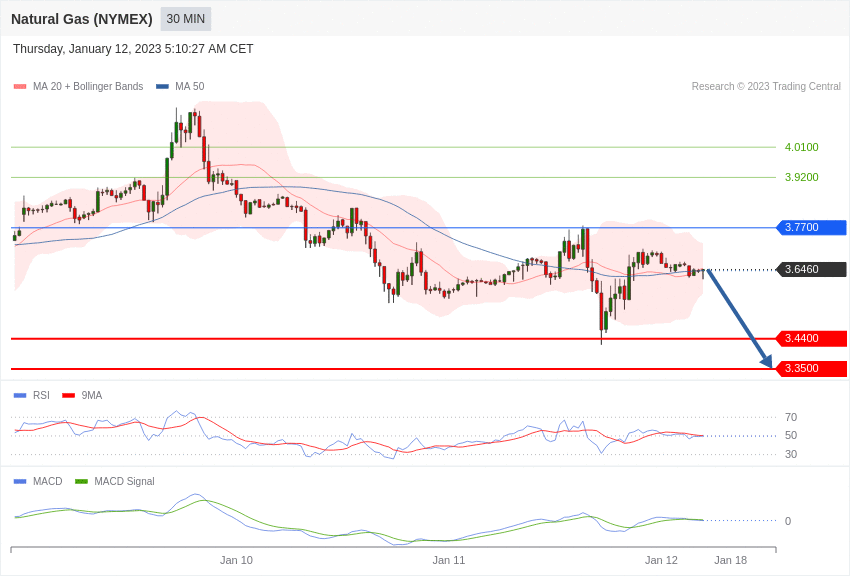
Task: Select the 3.7700 blue pivot price tag
Action: [x=812, y=228]
